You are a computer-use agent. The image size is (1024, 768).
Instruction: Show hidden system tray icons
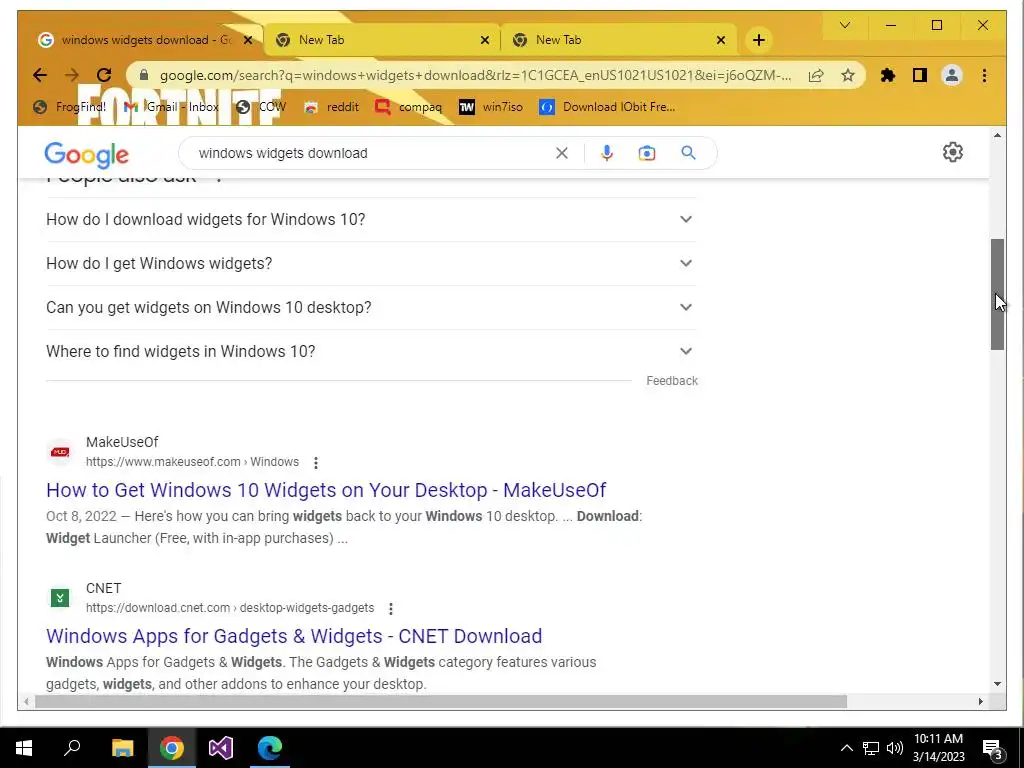(x=846, y=748)
